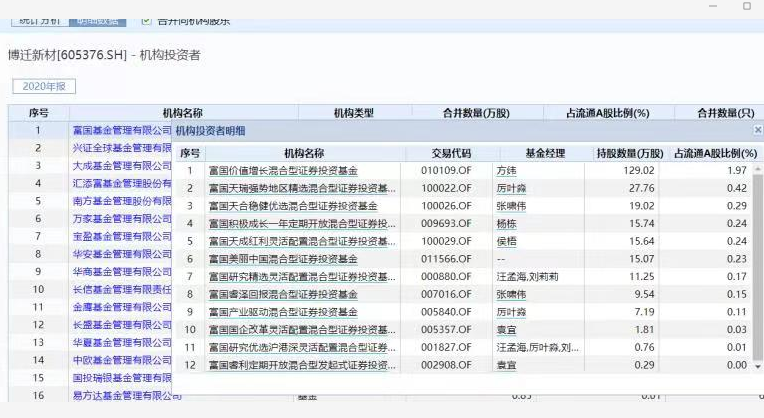Open 华夏基金管理有限公司 link
This screenshot has width=764, height=418.
pyautogui.click(x=122, y=342)
